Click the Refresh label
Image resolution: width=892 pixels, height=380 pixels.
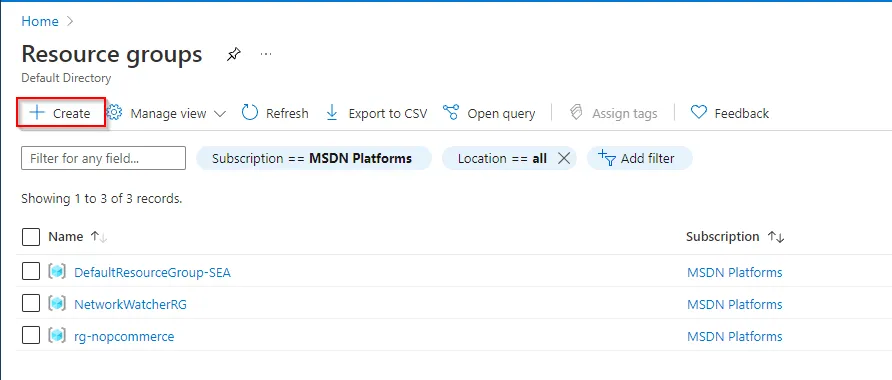287,113
